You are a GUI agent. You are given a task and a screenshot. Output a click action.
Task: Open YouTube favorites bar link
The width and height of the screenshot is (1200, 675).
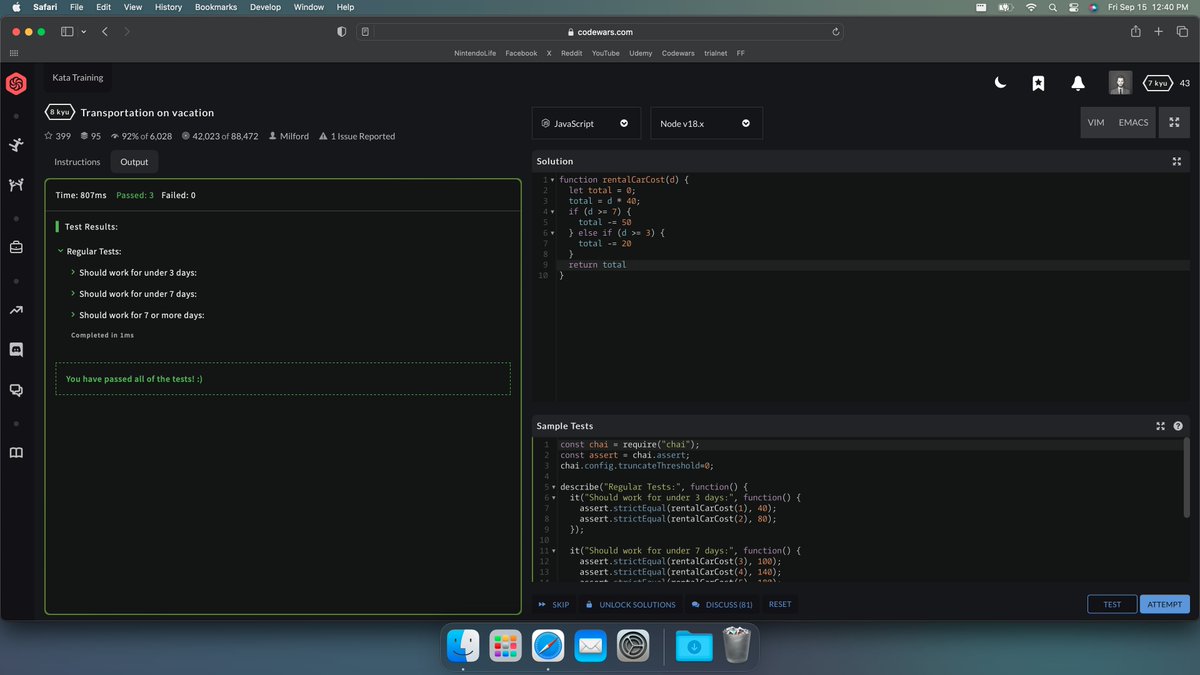click(605, 53)
